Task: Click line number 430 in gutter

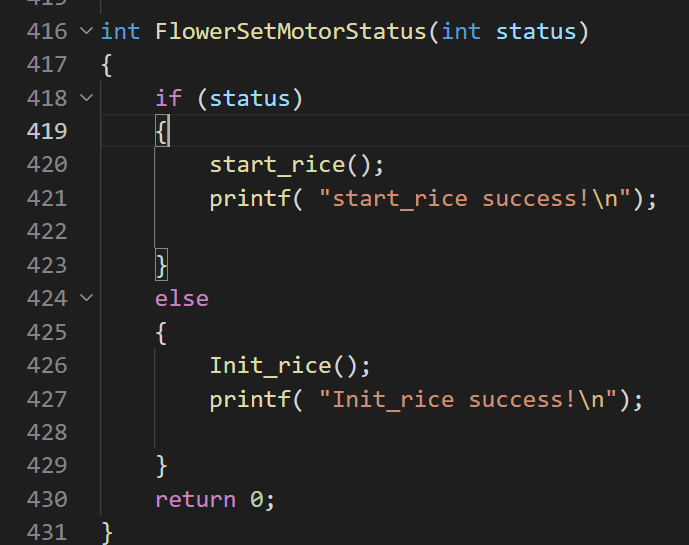Action: click(47, 499)
